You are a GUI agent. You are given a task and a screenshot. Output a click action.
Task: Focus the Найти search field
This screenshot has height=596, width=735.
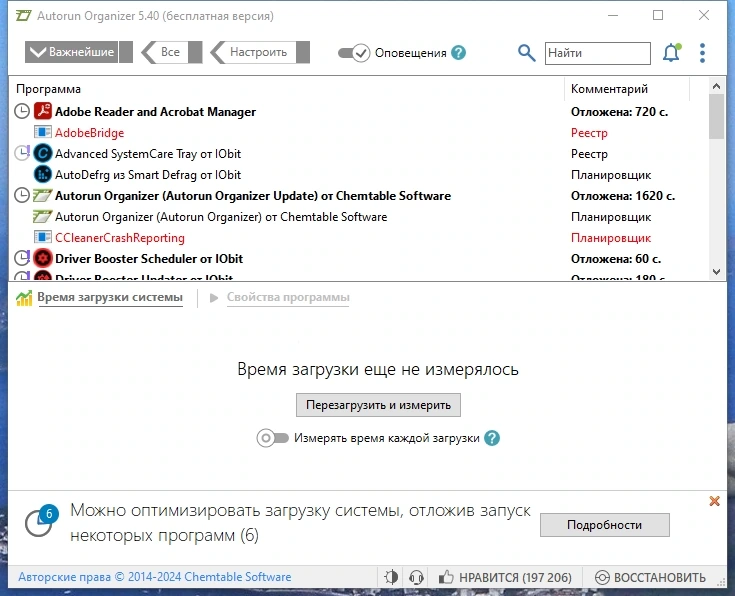[598, 53]
